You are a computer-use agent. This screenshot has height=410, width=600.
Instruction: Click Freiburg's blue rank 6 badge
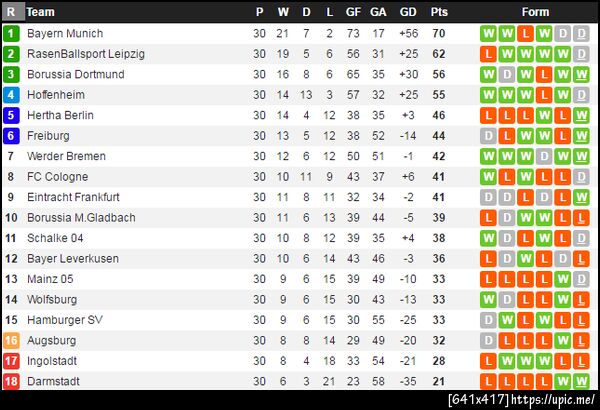click(x=11, y=136)
